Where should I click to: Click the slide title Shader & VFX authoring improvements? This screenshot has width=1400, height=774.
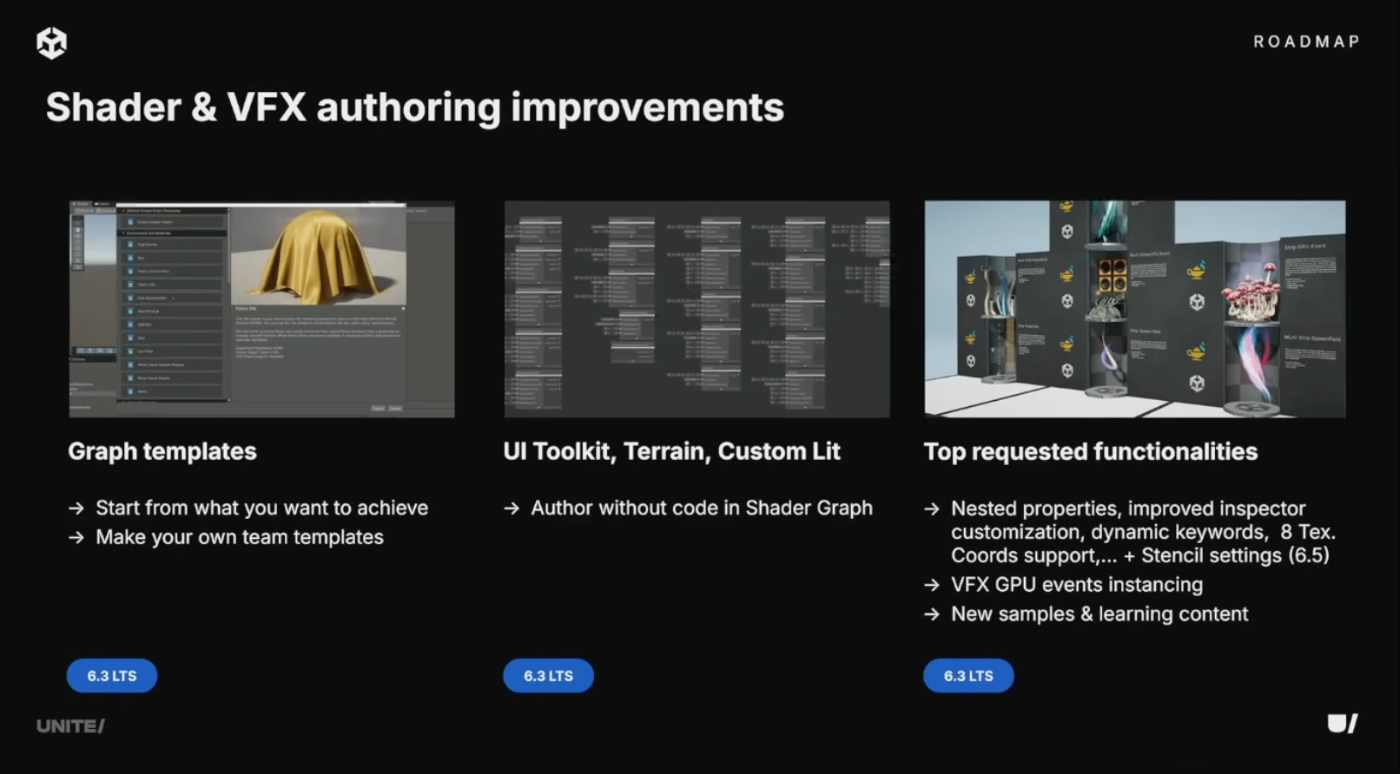point(414,107)
